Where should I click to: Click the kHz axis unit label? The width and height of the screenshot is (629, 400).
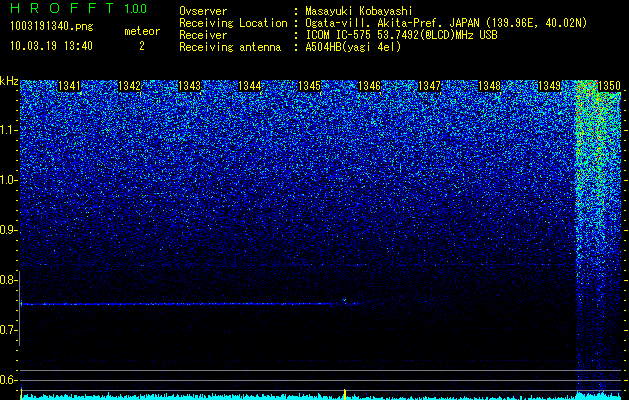point(9,81)
